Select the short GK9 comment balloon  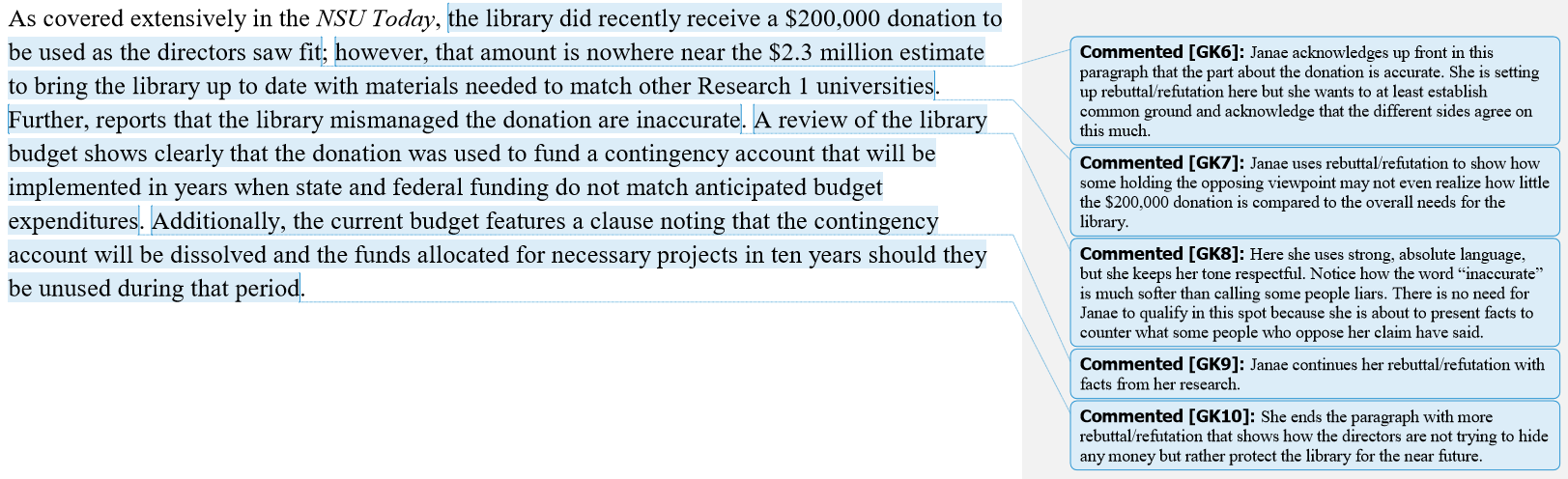1314,375
